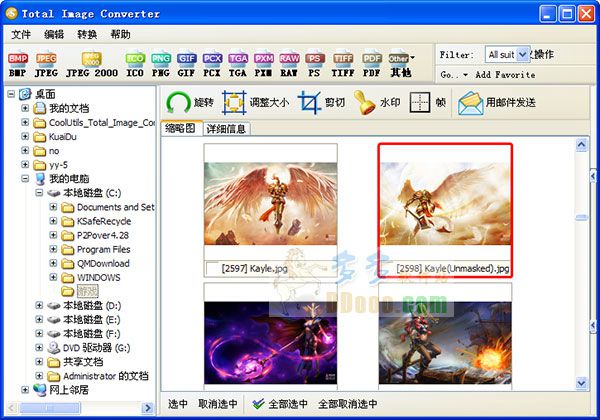Expand the 我的文档 folder node

point(25,108)
